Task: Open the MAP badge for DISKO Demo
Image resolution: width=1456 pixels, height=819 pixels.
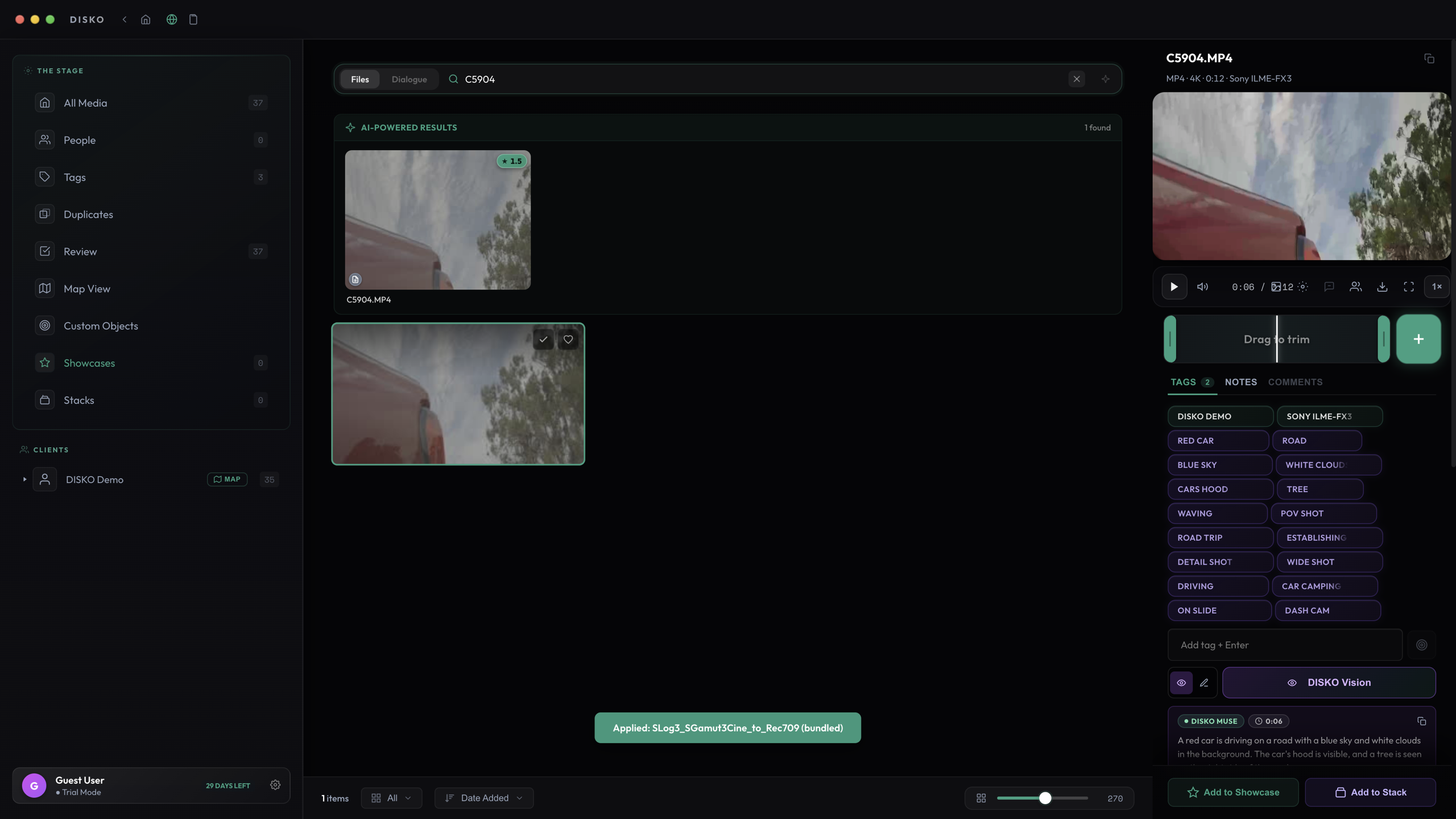Action: (x=227, y=479)
